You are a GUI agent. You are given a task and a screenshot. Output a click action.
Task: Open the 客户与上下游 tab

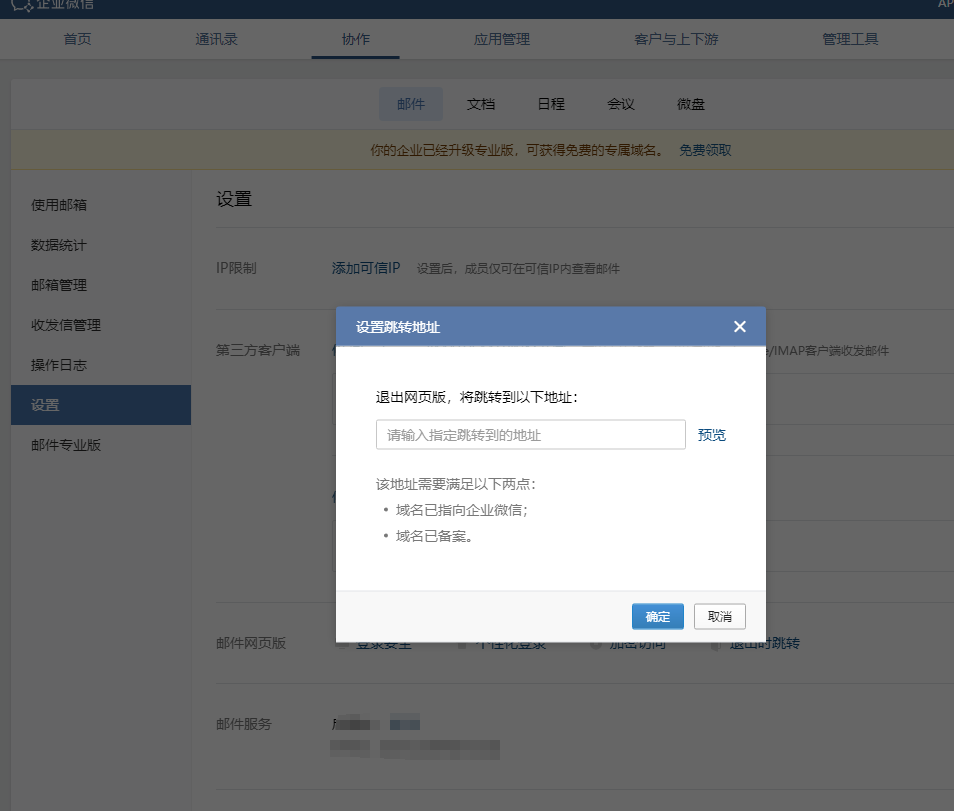click(x=676, y=39)
